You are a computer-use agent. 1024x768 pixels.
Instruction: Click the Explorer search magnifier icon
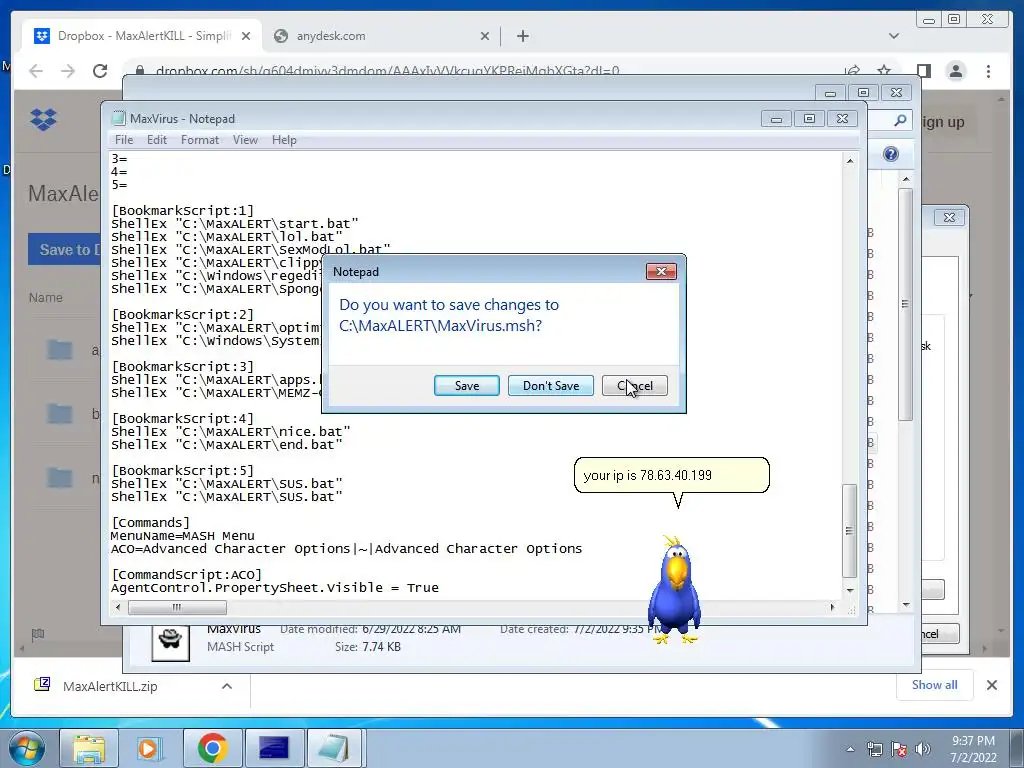point(899,120)
